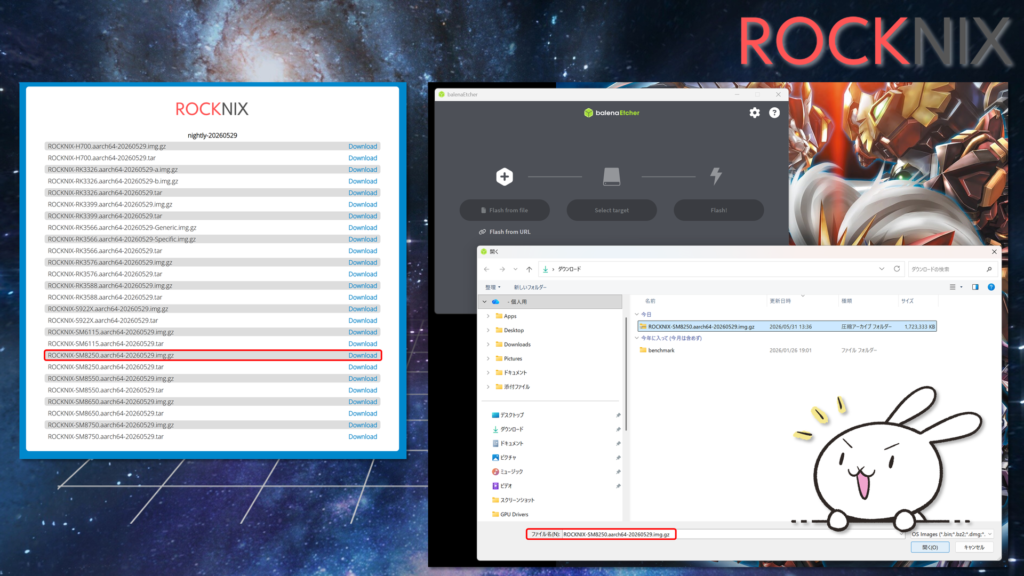Screen dimensions: 1024x576
Task: Open balenaEtcher settings gear icon
Action: [x=754, y=112]
